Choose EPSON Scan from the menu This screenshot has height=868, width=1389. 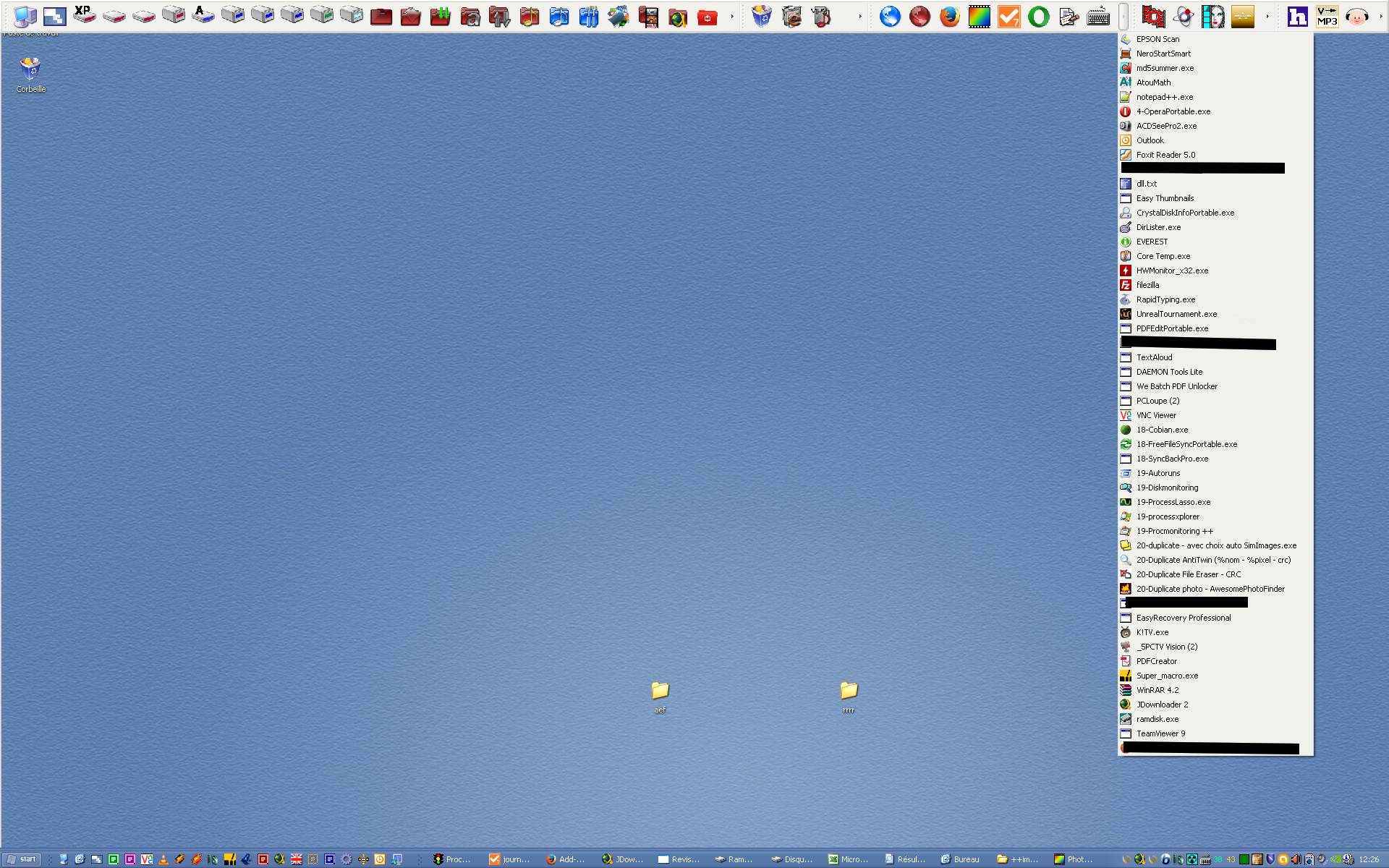pyautogui.click(x=1215, y=39)
